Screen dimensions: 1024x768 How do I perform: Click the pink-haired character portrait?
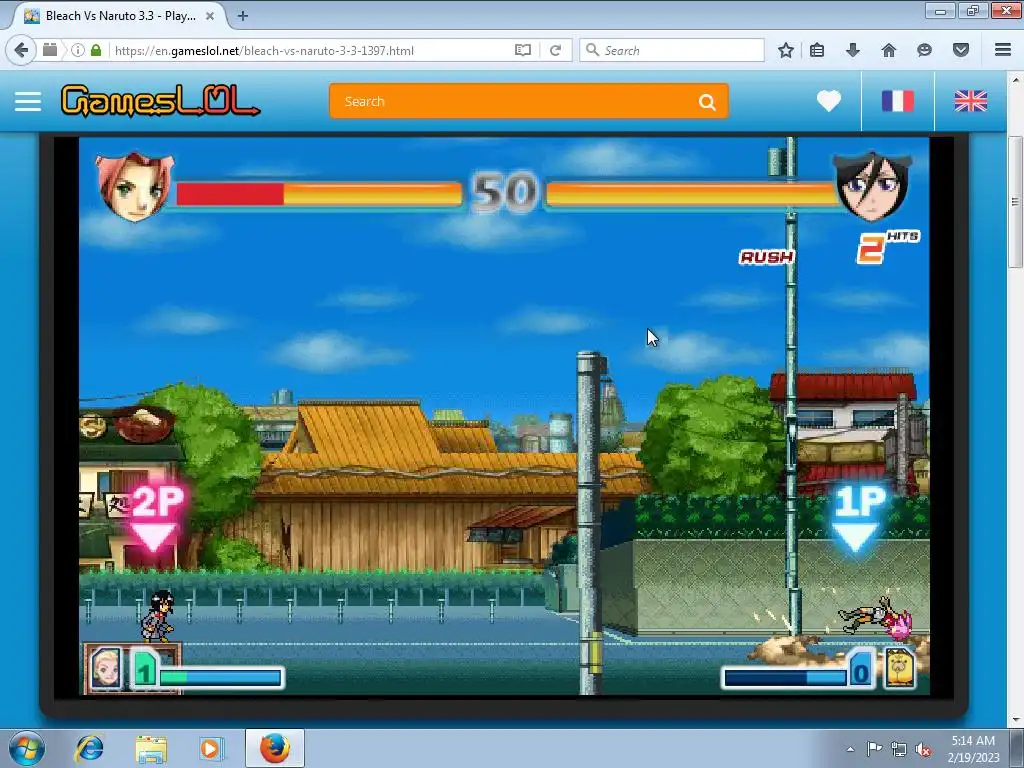(x=135, y=186)
